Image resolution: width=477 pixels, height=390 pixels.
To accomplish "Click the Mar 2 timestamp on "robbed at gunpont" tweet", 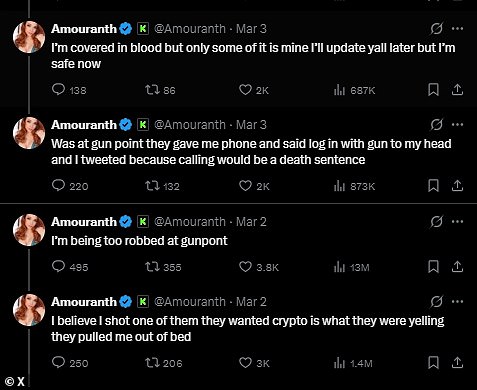I will point(251,222).
